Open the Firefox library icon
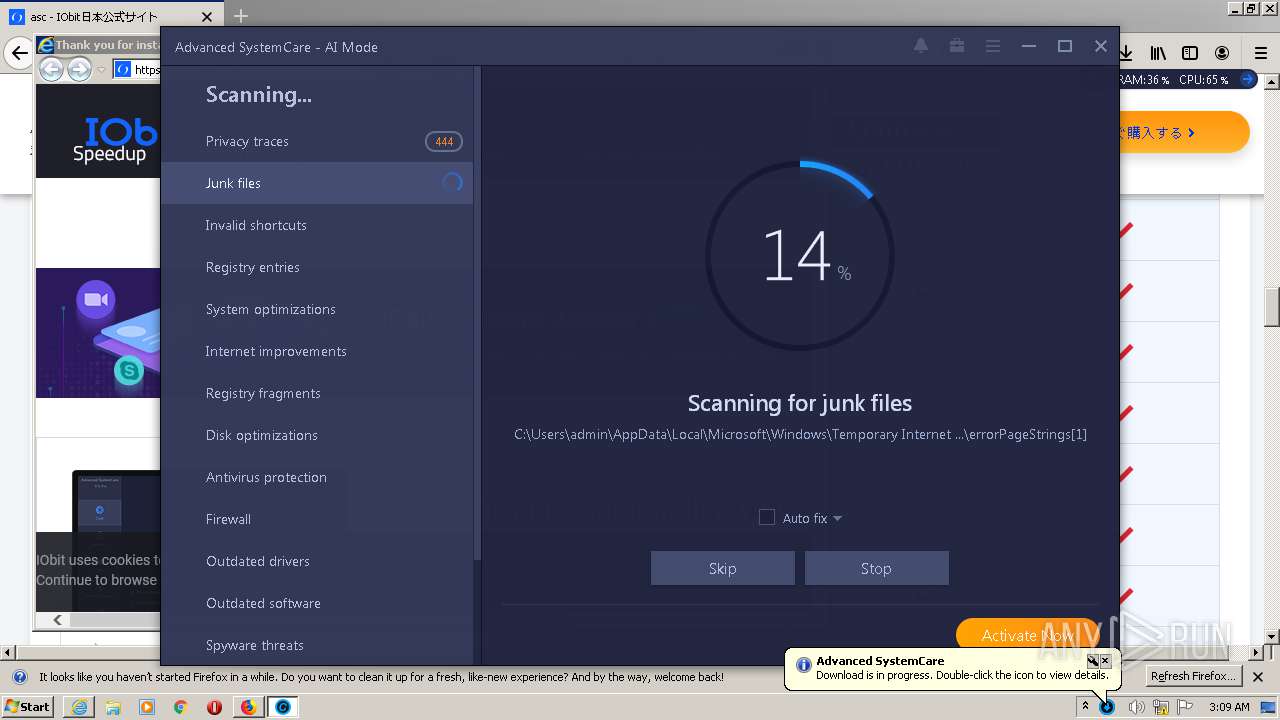Image resolution: width=1280 pixels, height=720 pixels. [x=1158, y=53]
